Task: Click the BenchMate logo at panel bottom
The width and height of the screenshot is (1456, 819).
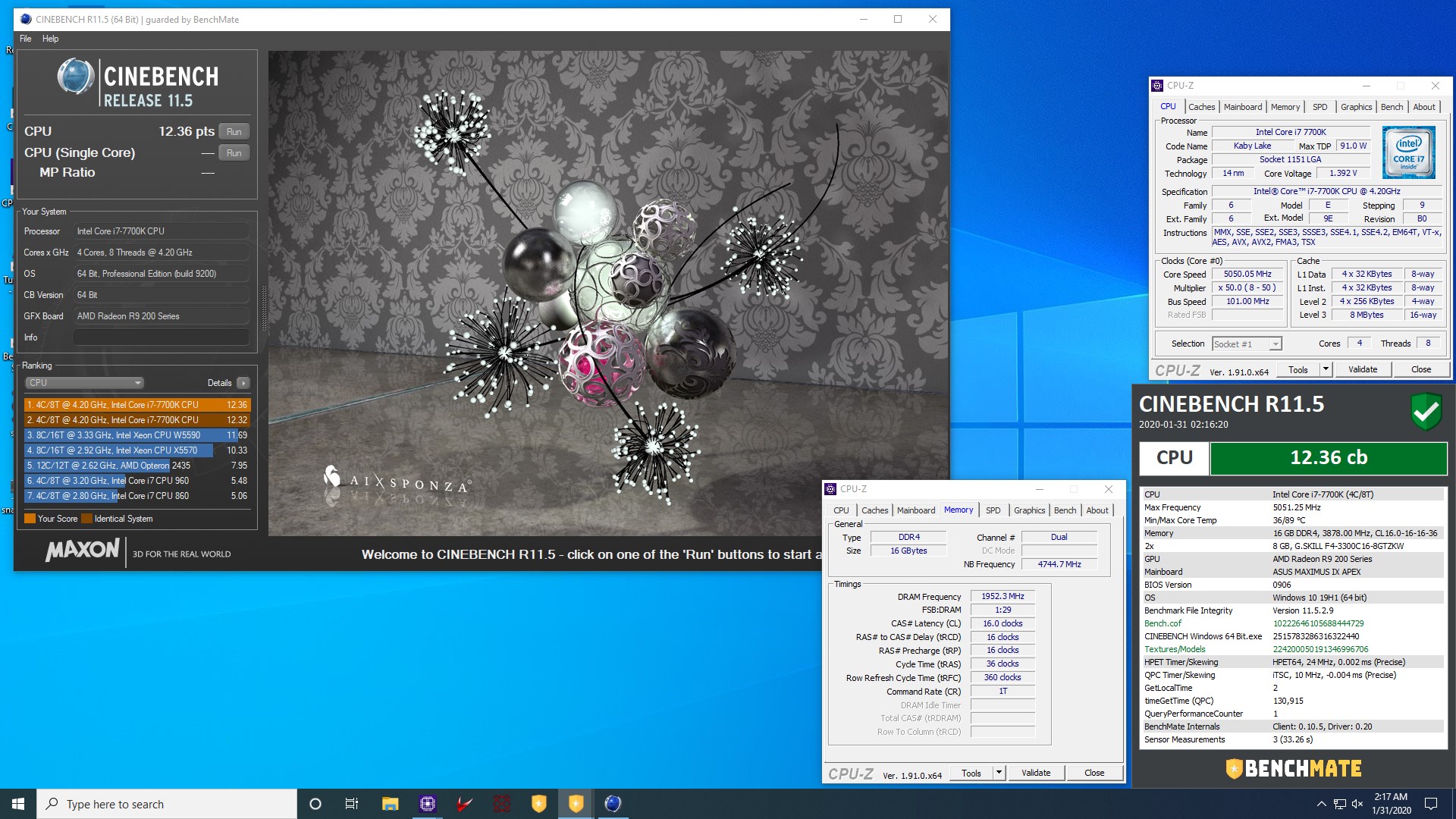Action: [1294, 769]
